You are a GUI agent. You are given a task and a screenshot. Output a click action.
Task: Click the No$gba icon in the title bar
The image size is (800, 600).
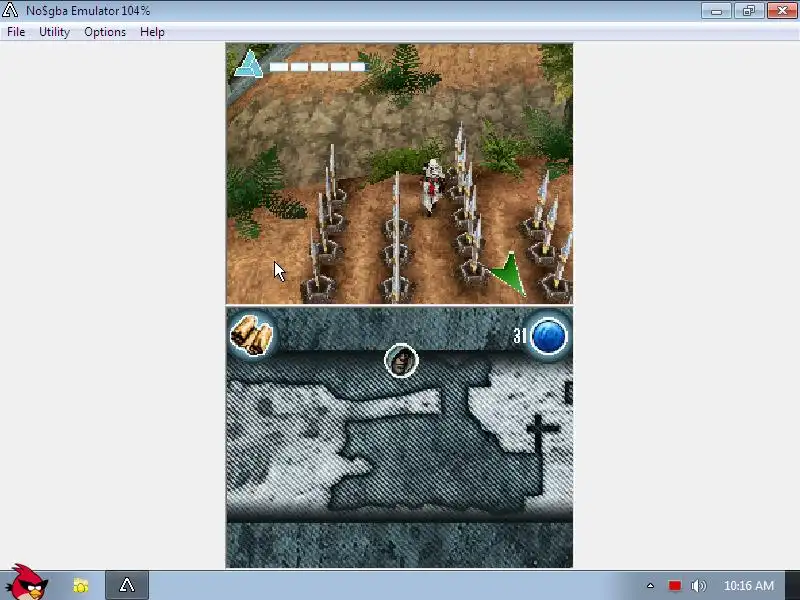10,10
